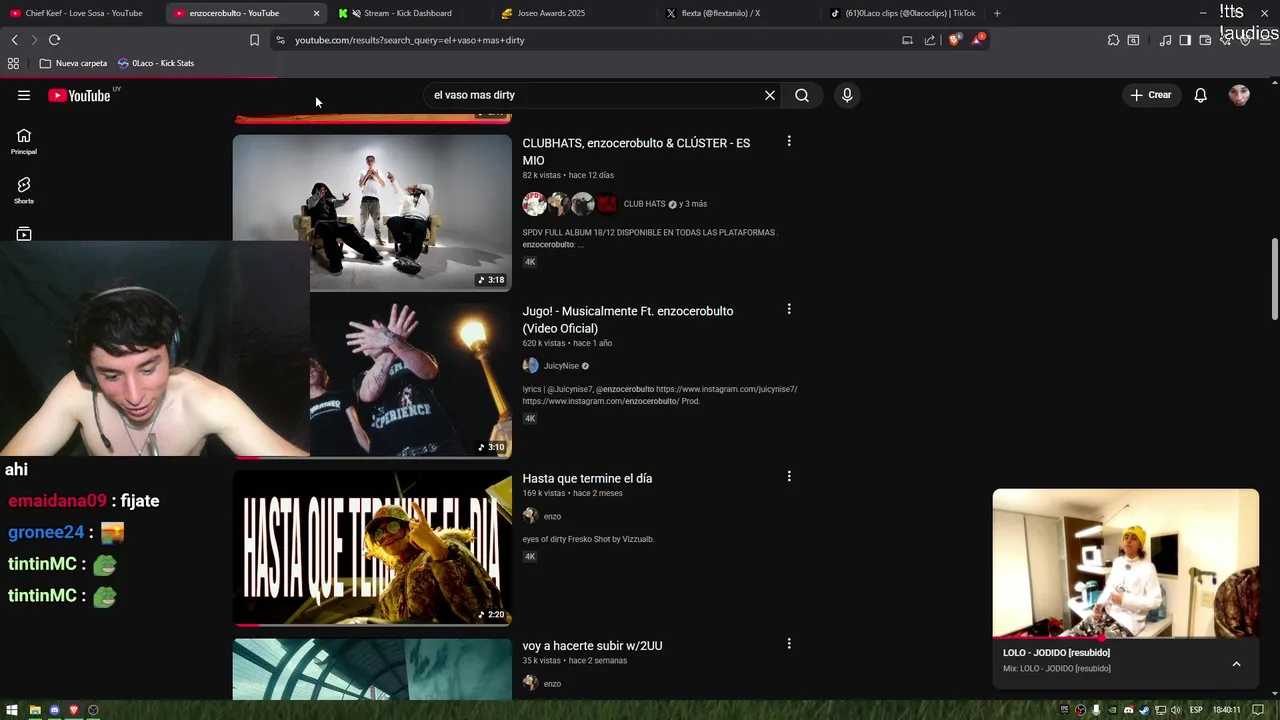Click the page vertical scrollbar thumb
Image resolution: width=1280 pixels, height=720 pixels.
tap(1273, 280)
